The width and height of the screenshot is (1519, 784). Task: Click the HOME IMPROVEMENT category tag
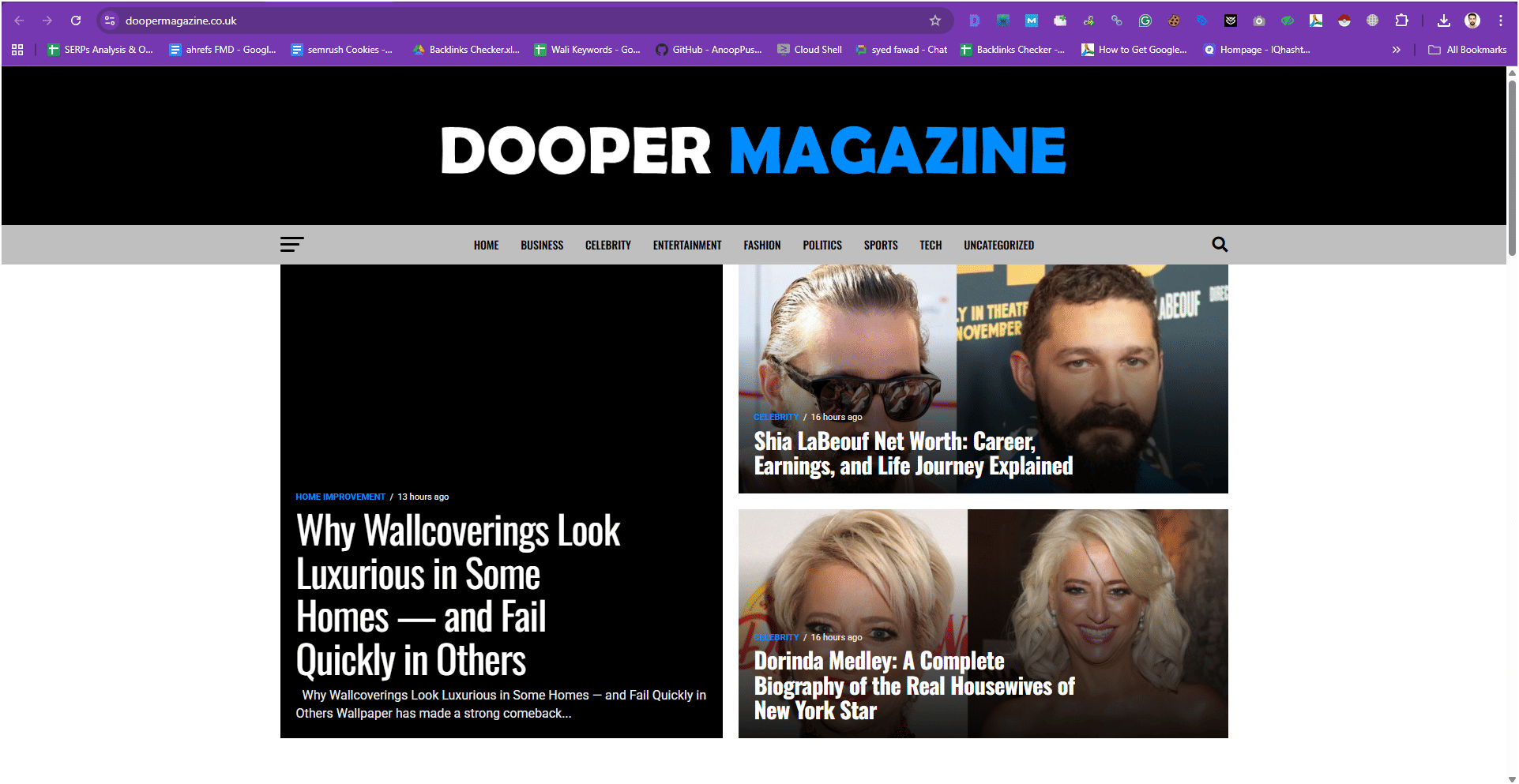pyautogui.click(x=340, y=497)
